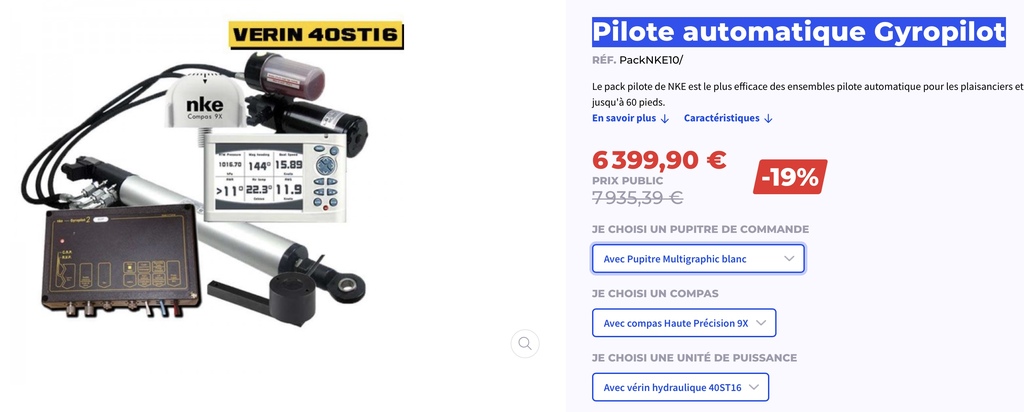Expand chevron of the pupitre de commande selector
This screenshot has height=412, width=1024.
pyautogui.click(x=789, y=259)
